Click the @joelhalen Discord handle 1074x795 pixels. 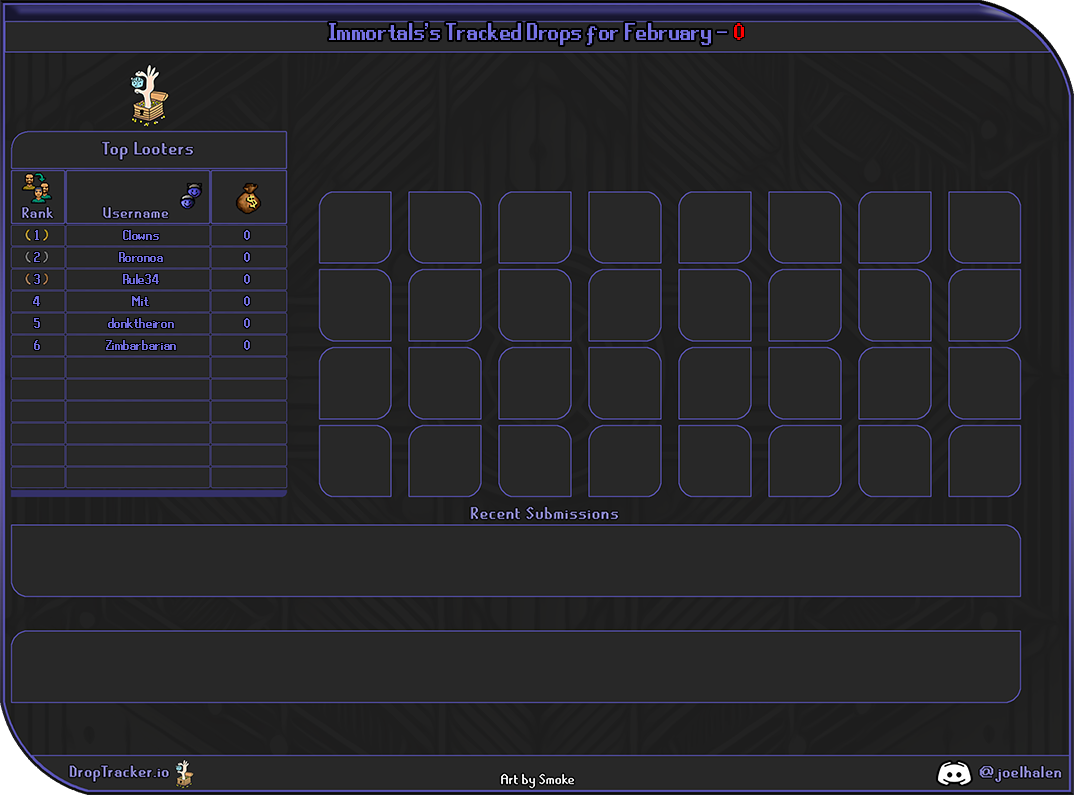point(1020,773)
